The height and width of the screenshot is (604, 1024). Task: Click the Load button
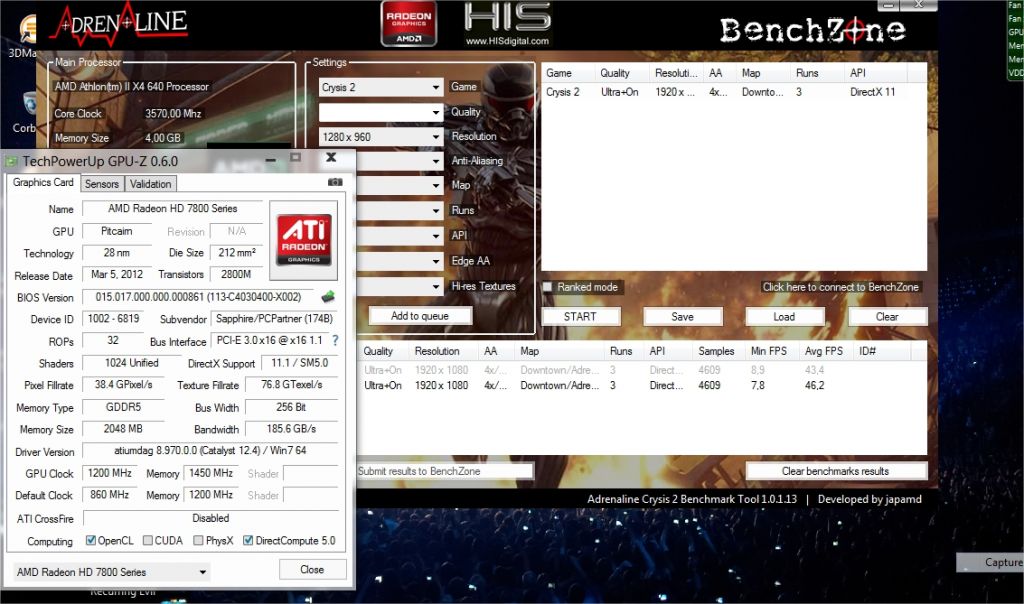point(784,317)
